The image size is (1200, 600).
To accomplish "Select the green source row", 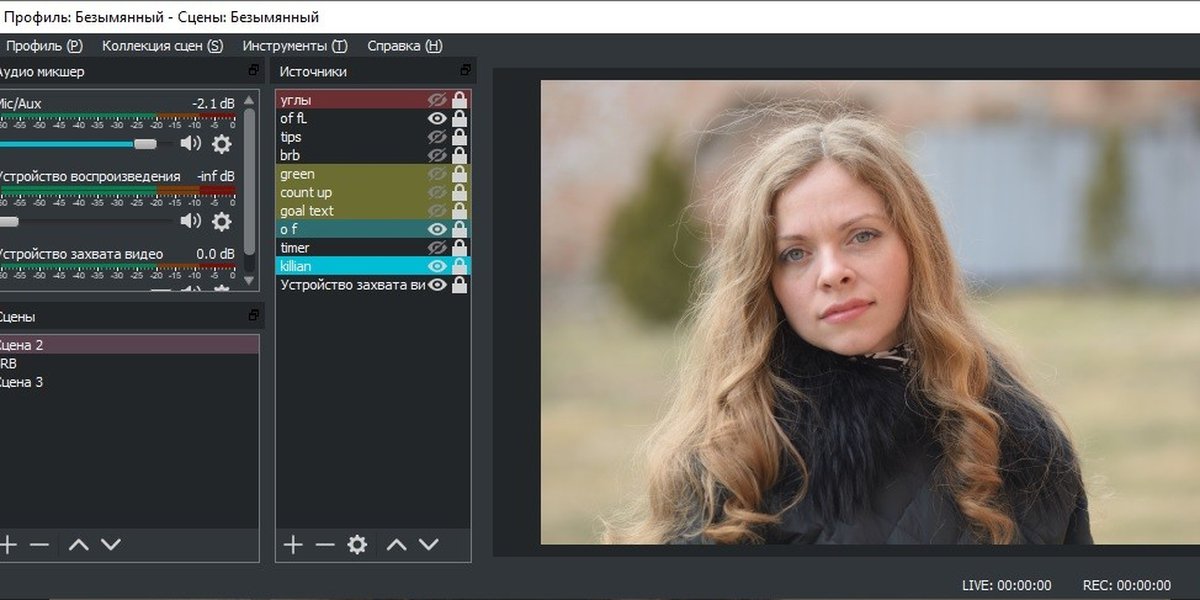I will click(373, 174).
